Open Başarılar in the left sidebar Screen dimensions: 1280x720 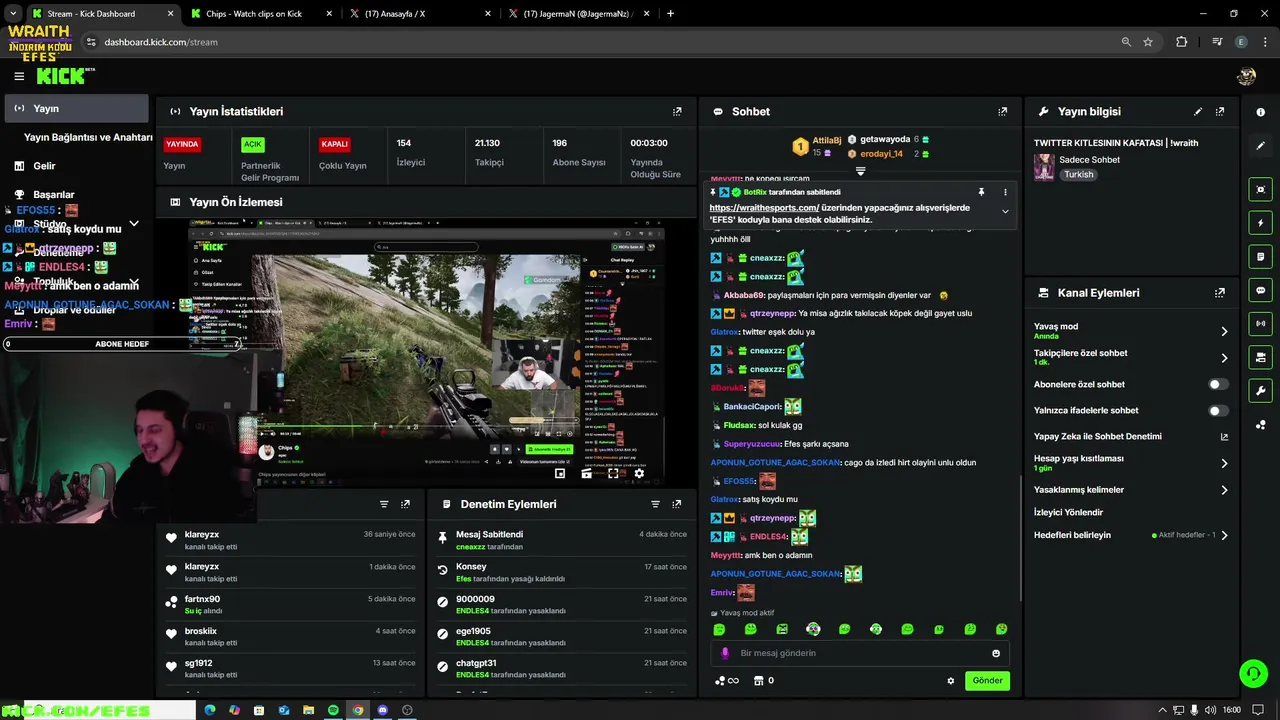click(x=54, y=195)
